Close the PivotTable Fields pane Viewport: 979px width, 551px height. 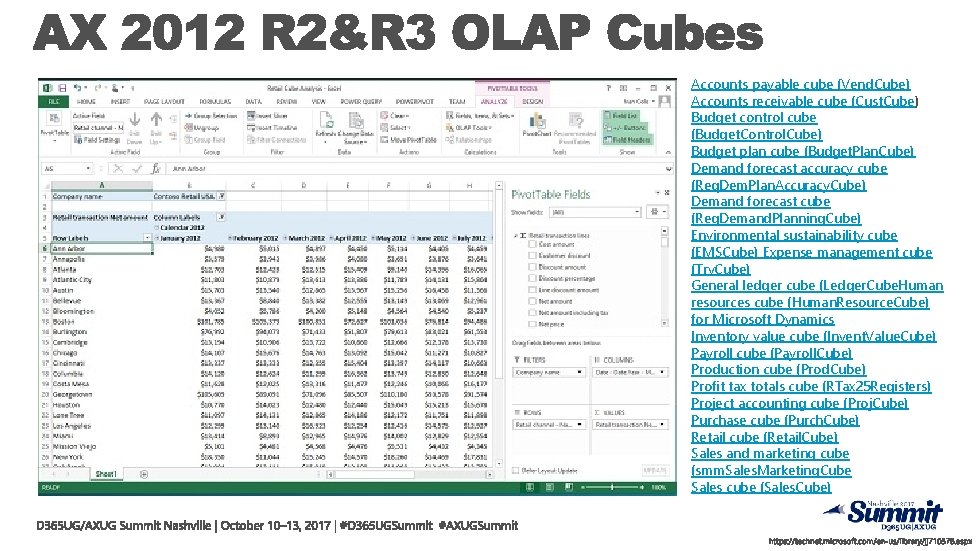point(667,193)
